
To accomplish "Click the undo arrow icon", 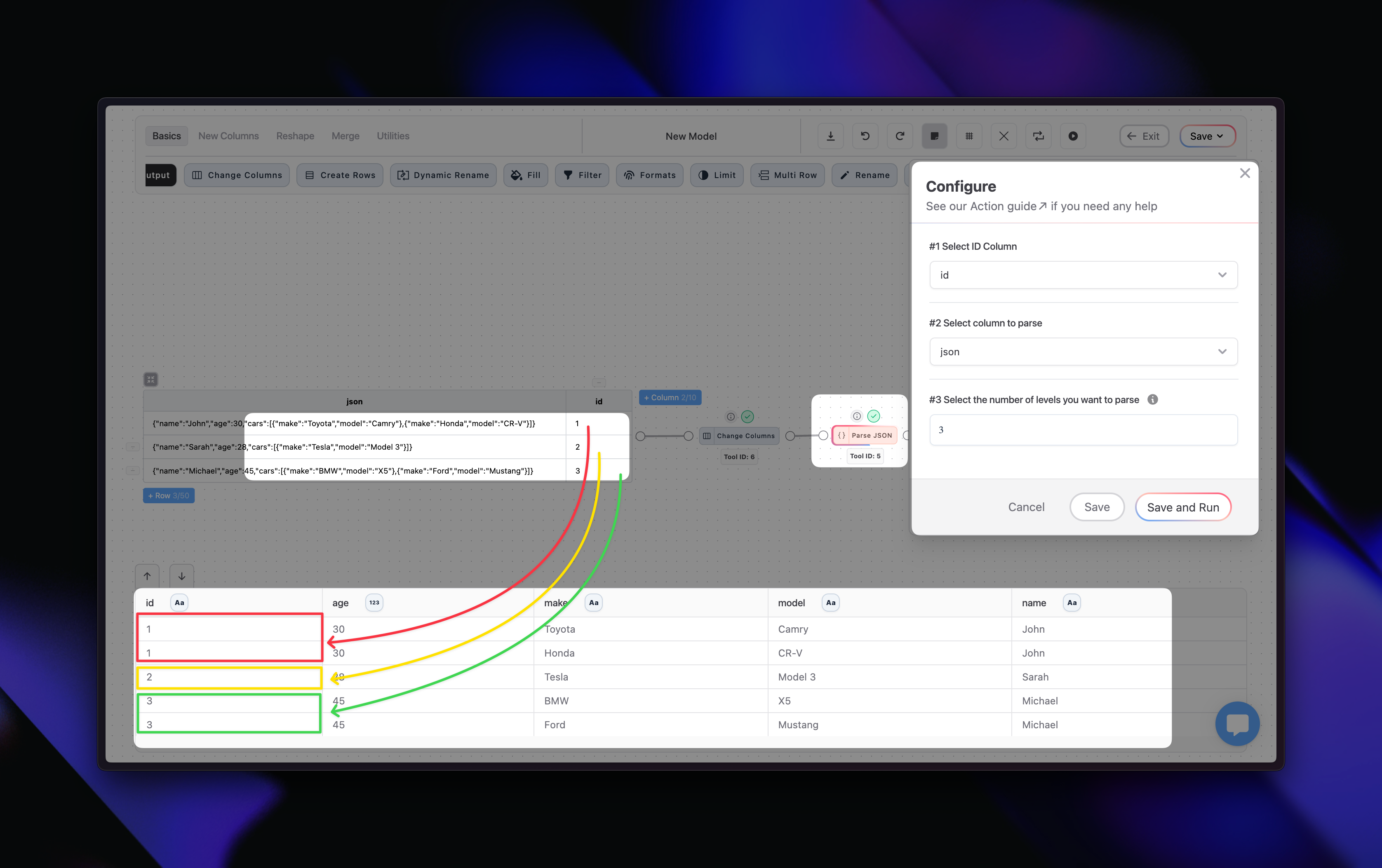I will (865, 136).
